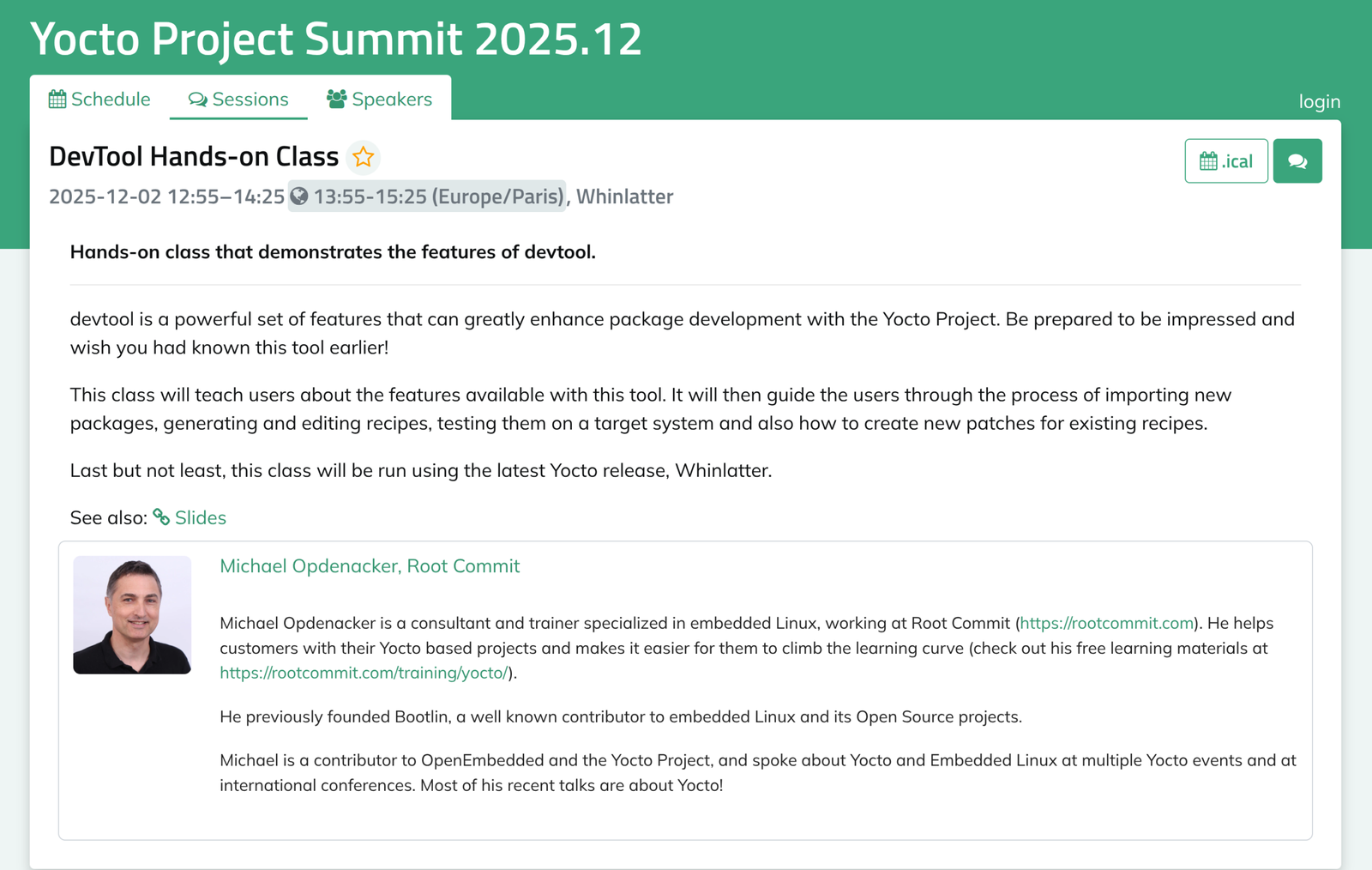Click the green comment bubble button top right
Viewport: 1372px width, 870px height.
coord(1297,160)
